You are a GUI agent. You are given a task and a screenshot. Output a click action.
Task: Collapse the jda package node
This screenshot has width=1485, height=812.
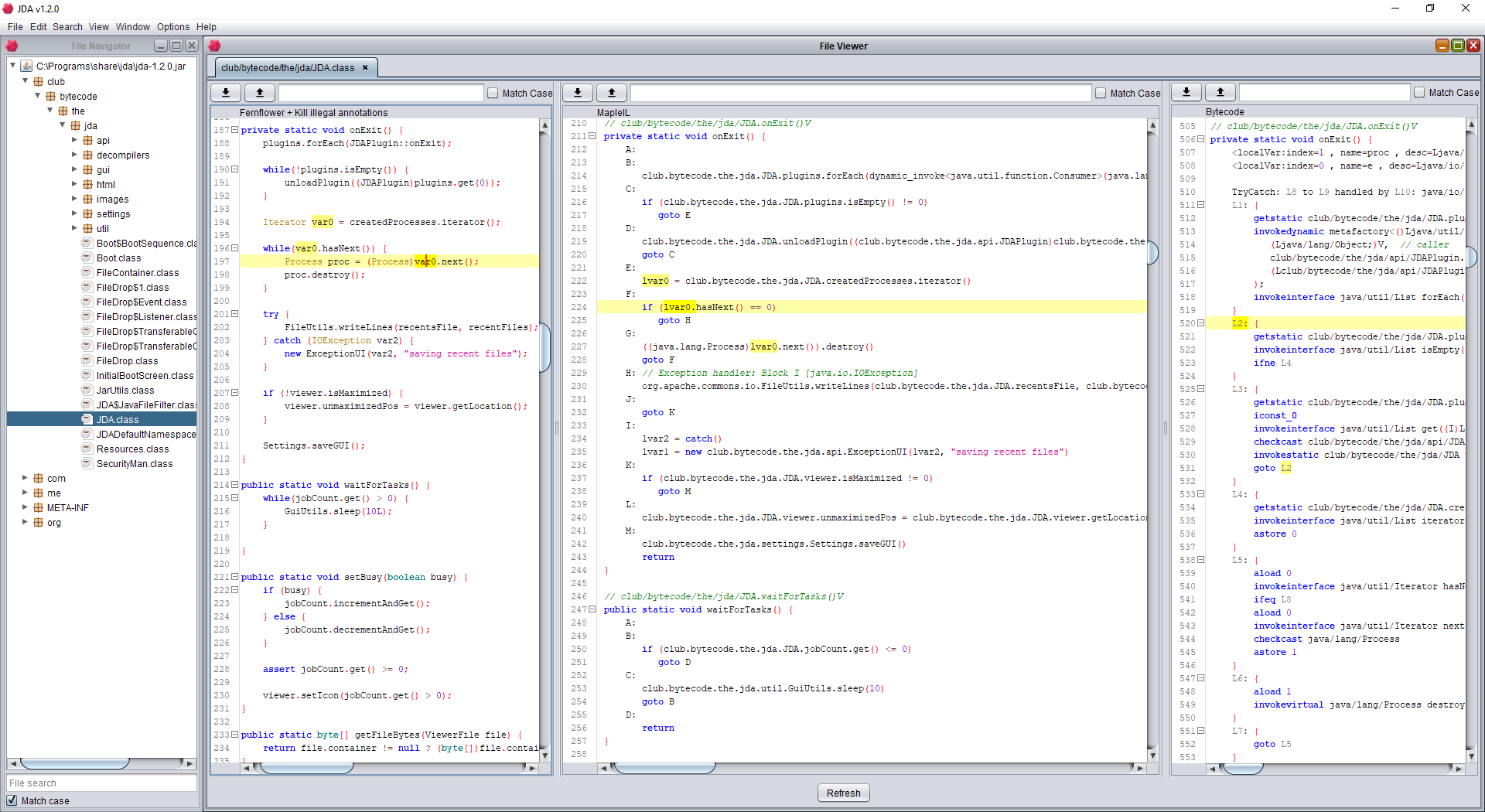[63, 125]
